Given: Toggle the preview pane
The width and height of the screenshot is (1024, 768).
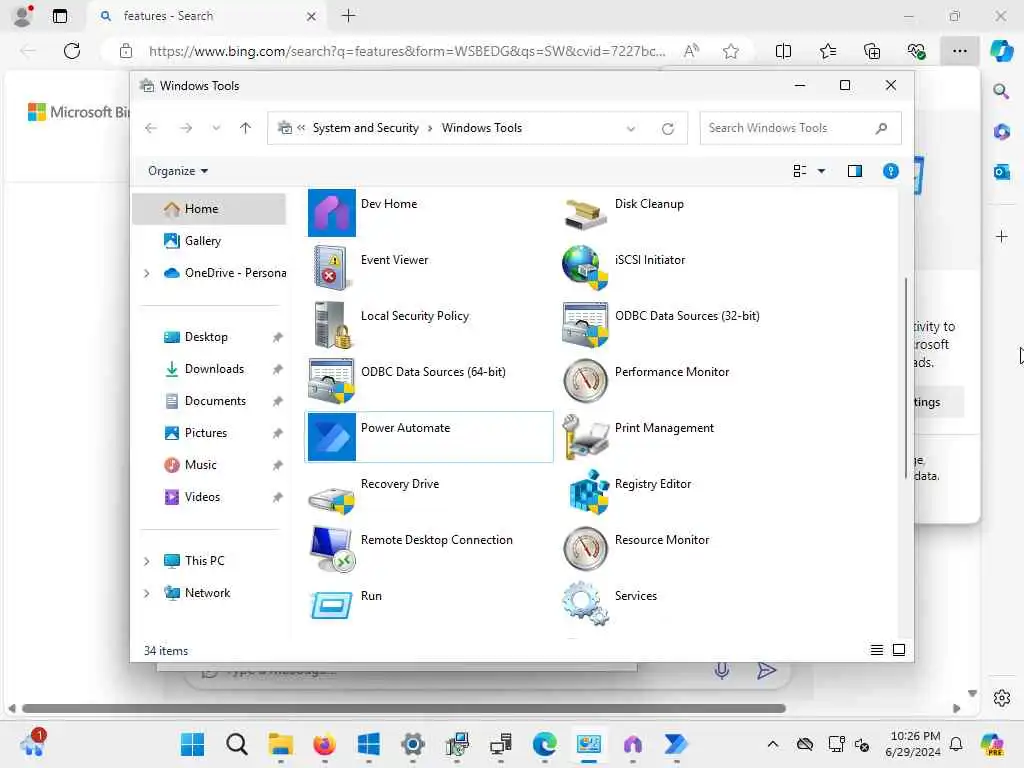Looking at the screenshot, I should coord(855,171).
